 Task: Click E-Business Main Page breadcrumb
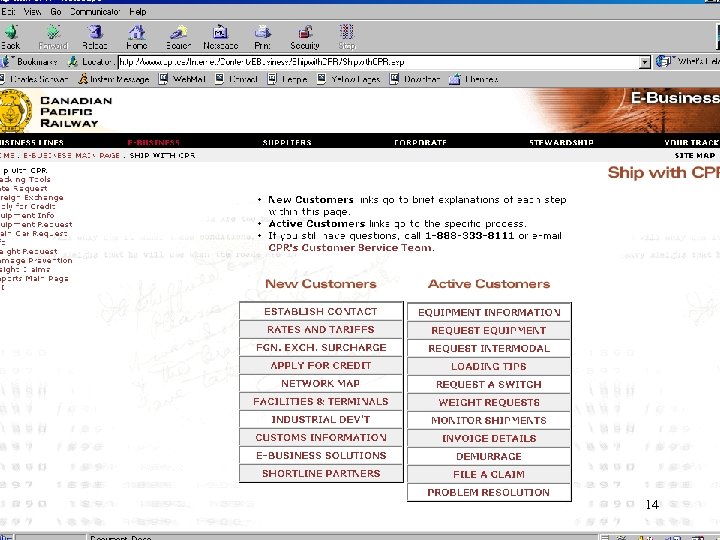click(x=72, y=155)
